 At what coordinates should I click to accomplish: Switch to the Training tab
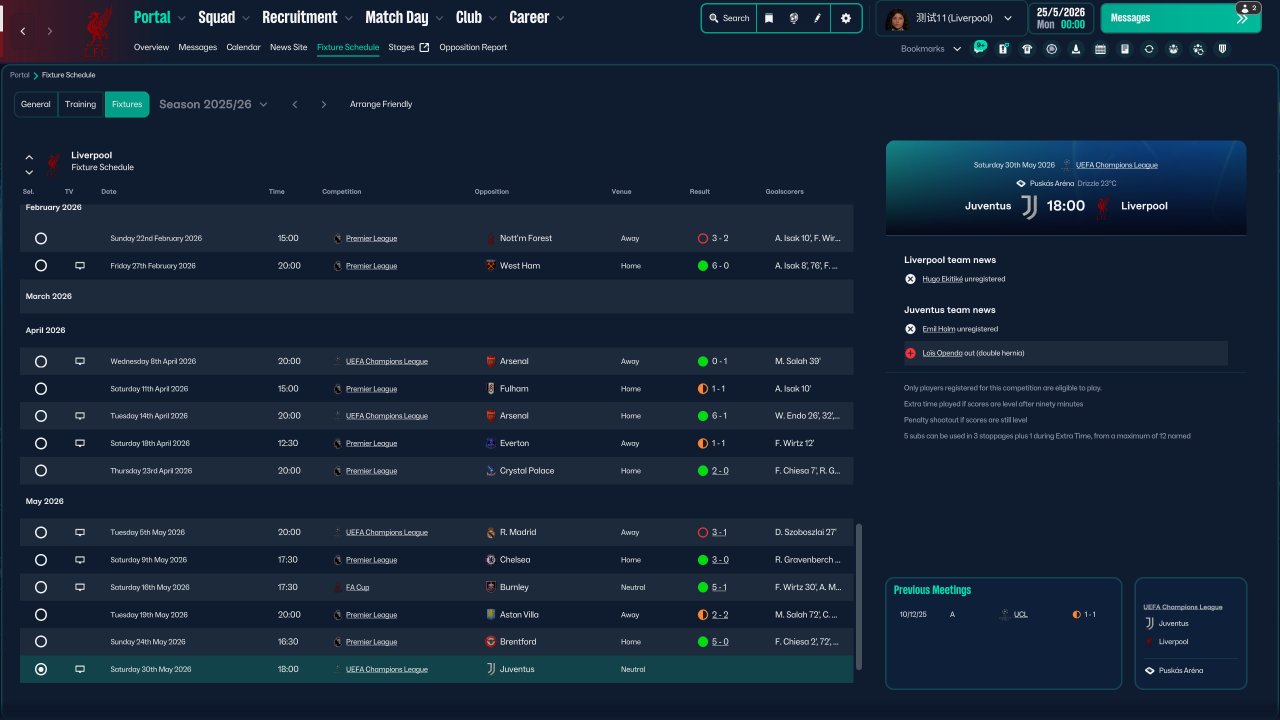pos(80,104)
